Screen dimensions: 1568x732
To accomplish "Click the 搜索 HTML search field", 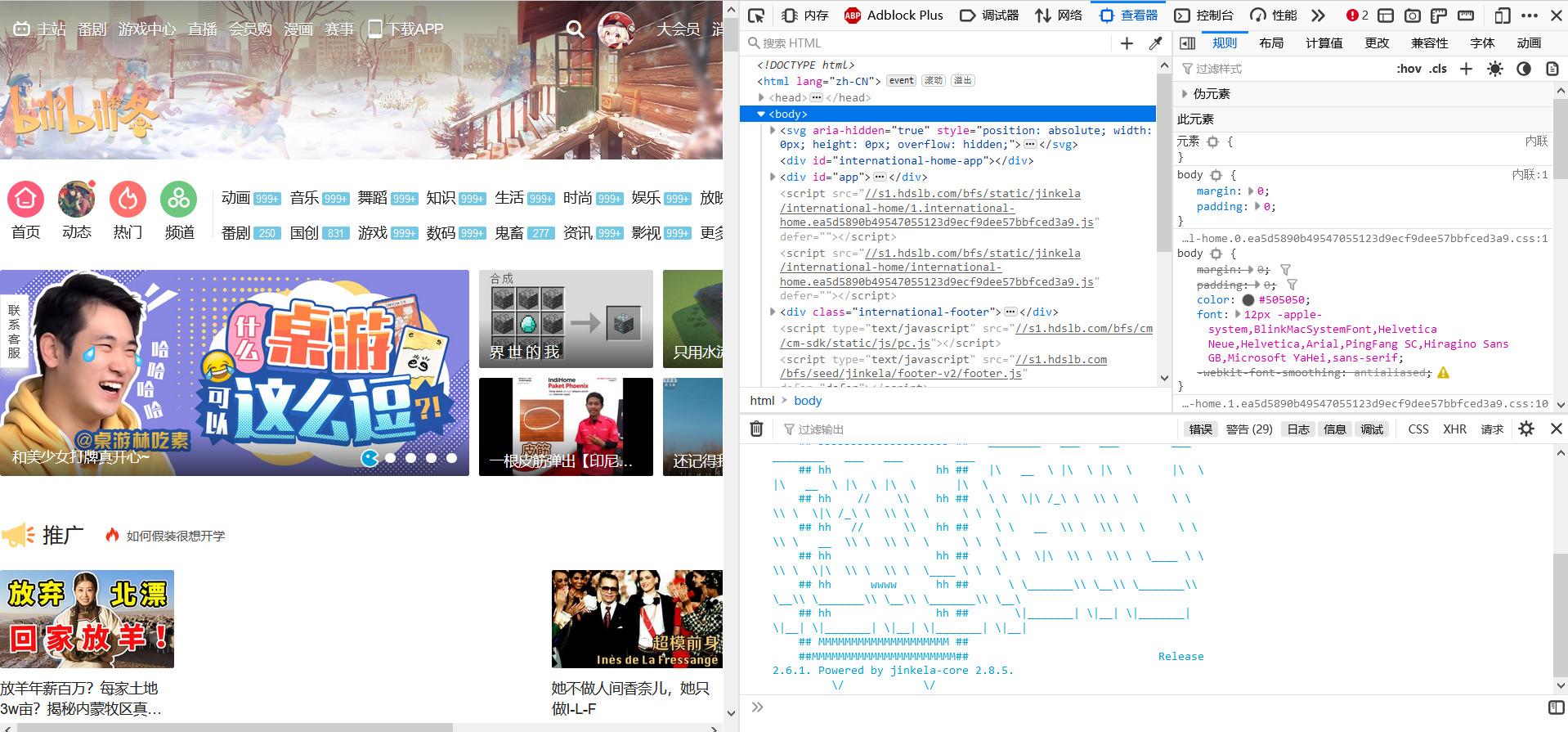I will (x=928, y=43).
